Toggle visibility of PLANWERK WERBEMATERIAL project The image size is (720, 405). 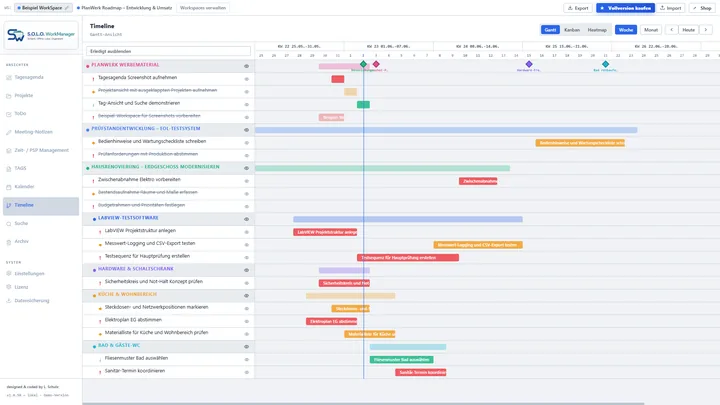coord(246,66)
